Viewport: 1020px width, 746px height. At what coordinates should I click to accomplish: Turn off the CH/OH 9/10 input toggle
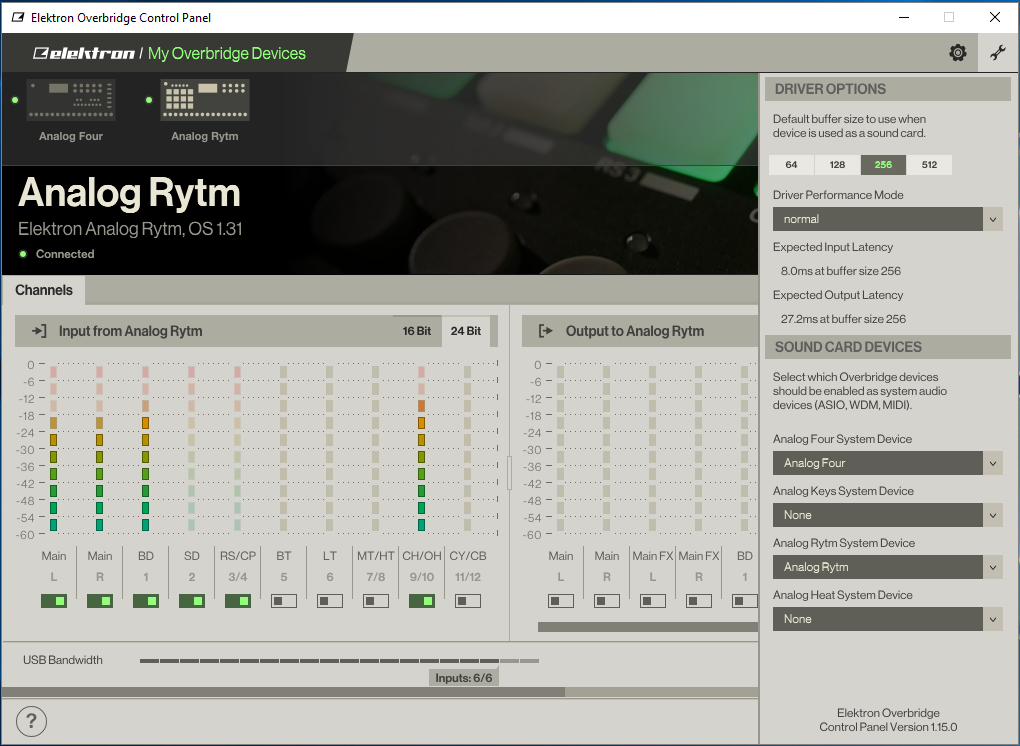click(x=421, y=601)
